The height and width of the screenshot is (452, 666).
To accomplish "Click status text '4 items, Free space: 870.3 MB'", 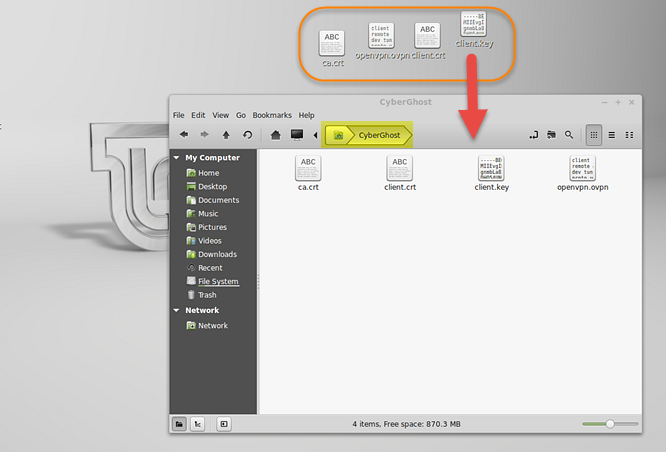I will click(x=406, y=424).
